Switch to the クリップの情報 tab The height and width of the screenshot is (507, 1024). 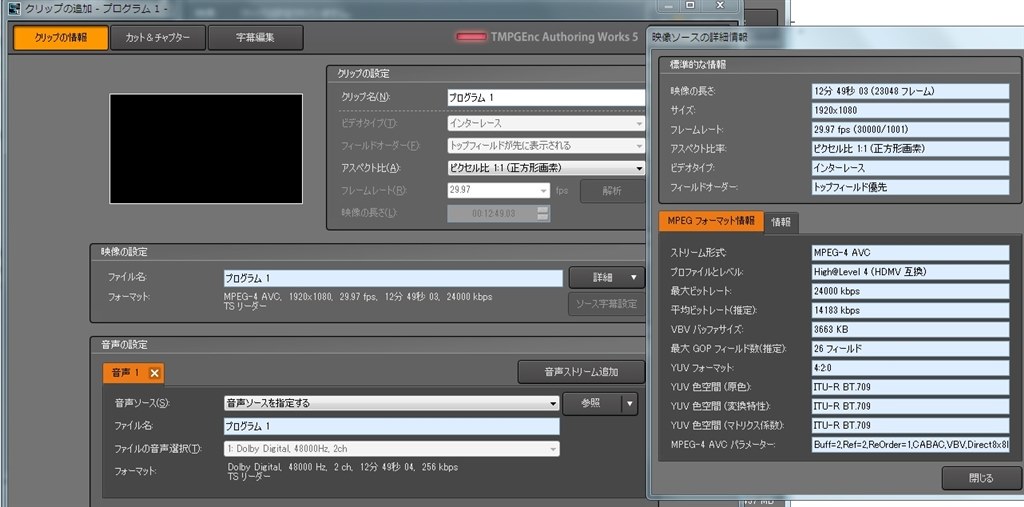[x=60, y=38]
